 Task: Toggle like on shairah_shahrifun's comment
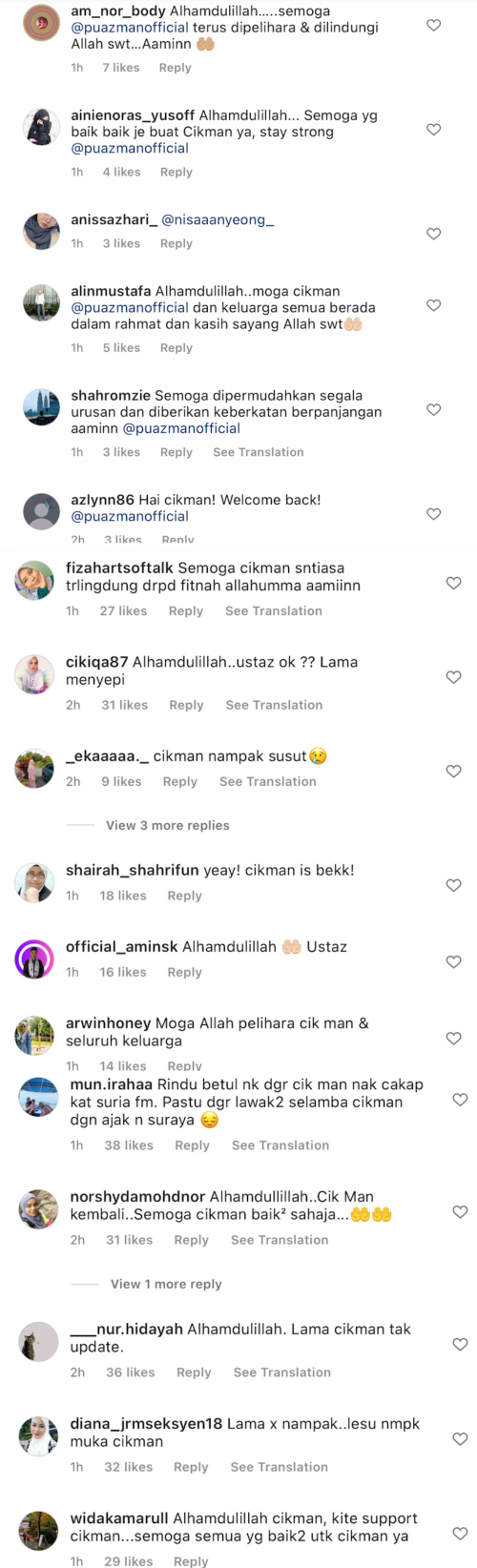point(454,885)
